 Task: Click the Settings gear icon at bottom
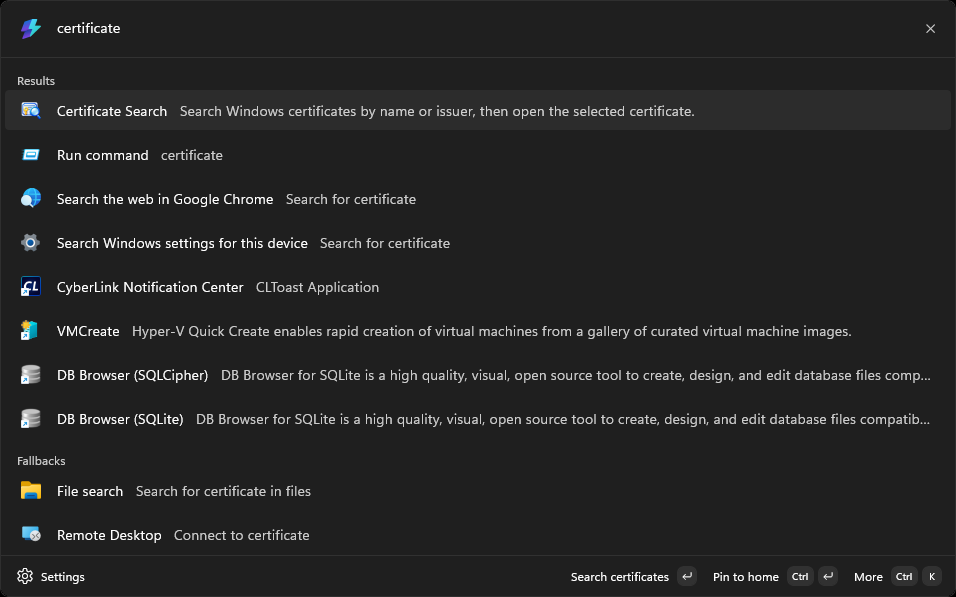click(x=25, y=576)
